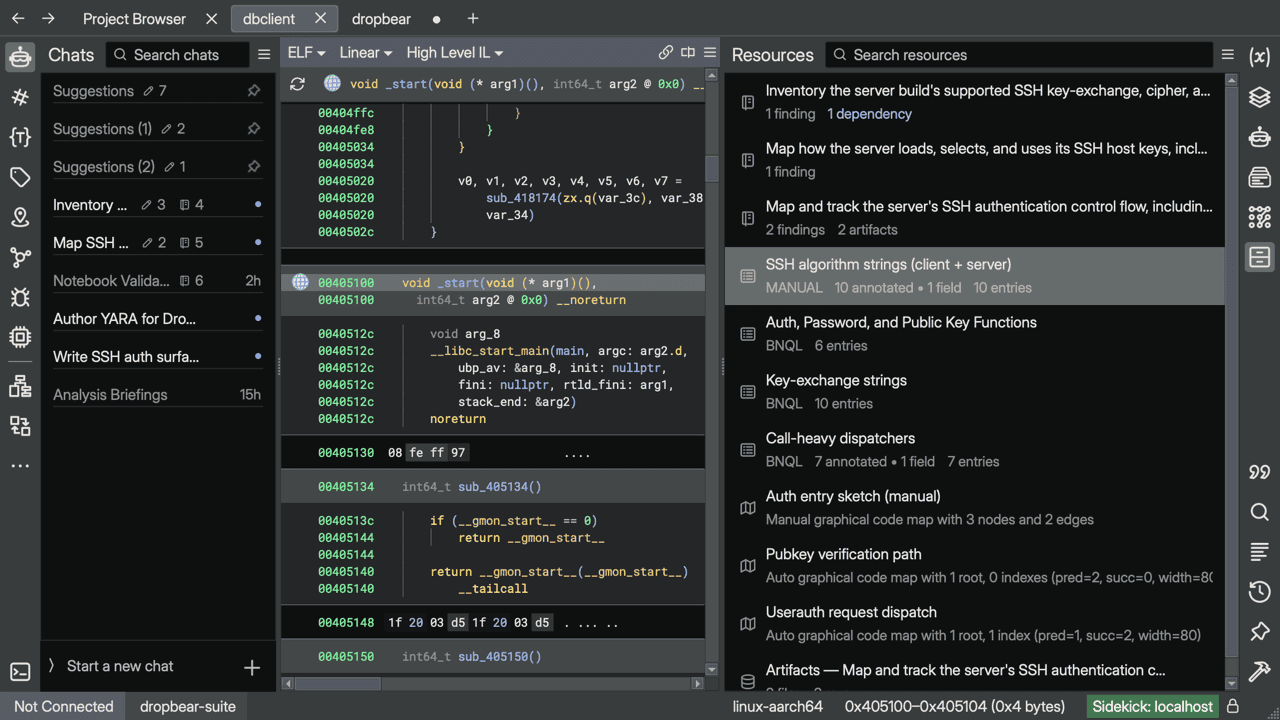Screen dimensions: 1280x720
Task: Open the Sidekick robot icon in left sidebar
Action: tap(20, 57)
